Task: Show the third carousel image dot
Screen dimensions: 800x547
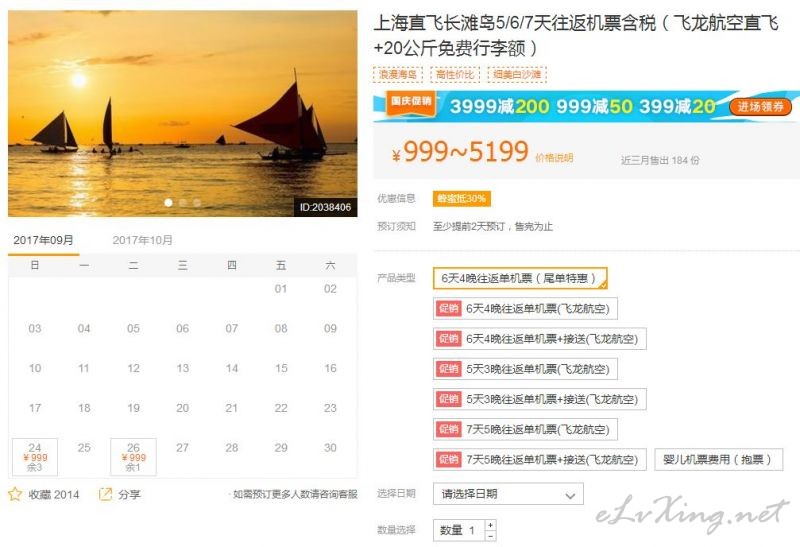Action: pyautogui.click(x=197, y=203)
